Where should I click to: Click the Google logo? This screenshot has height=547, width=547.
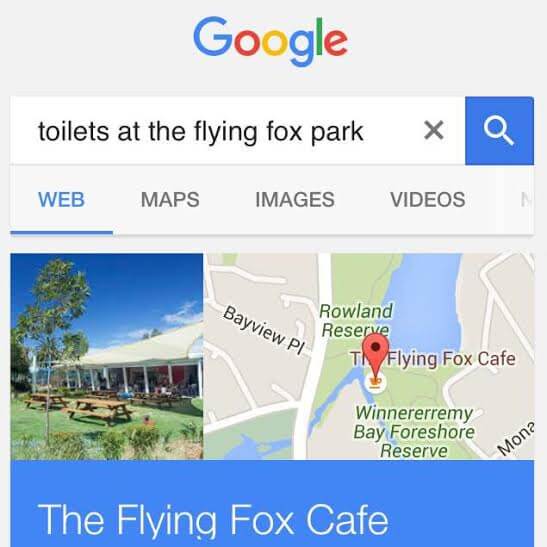click(x=271, y=40)
